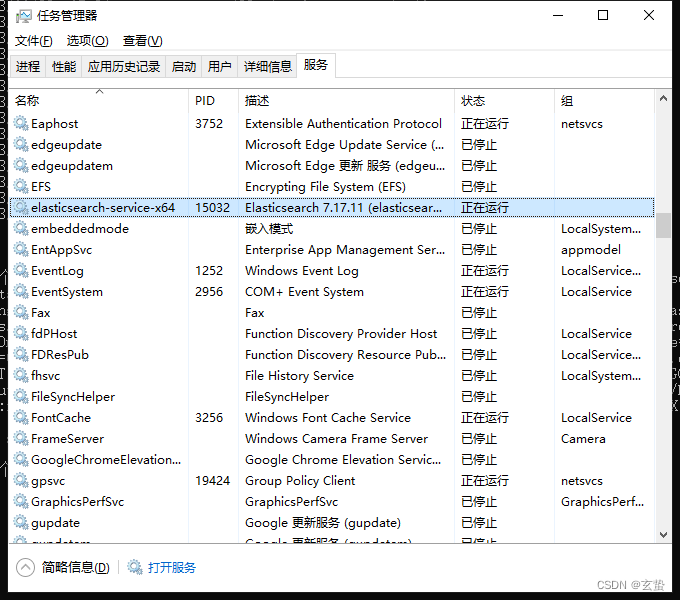Click the scrollbar down arrow
This screenshot has width=680, height=600.
point(663,535)
